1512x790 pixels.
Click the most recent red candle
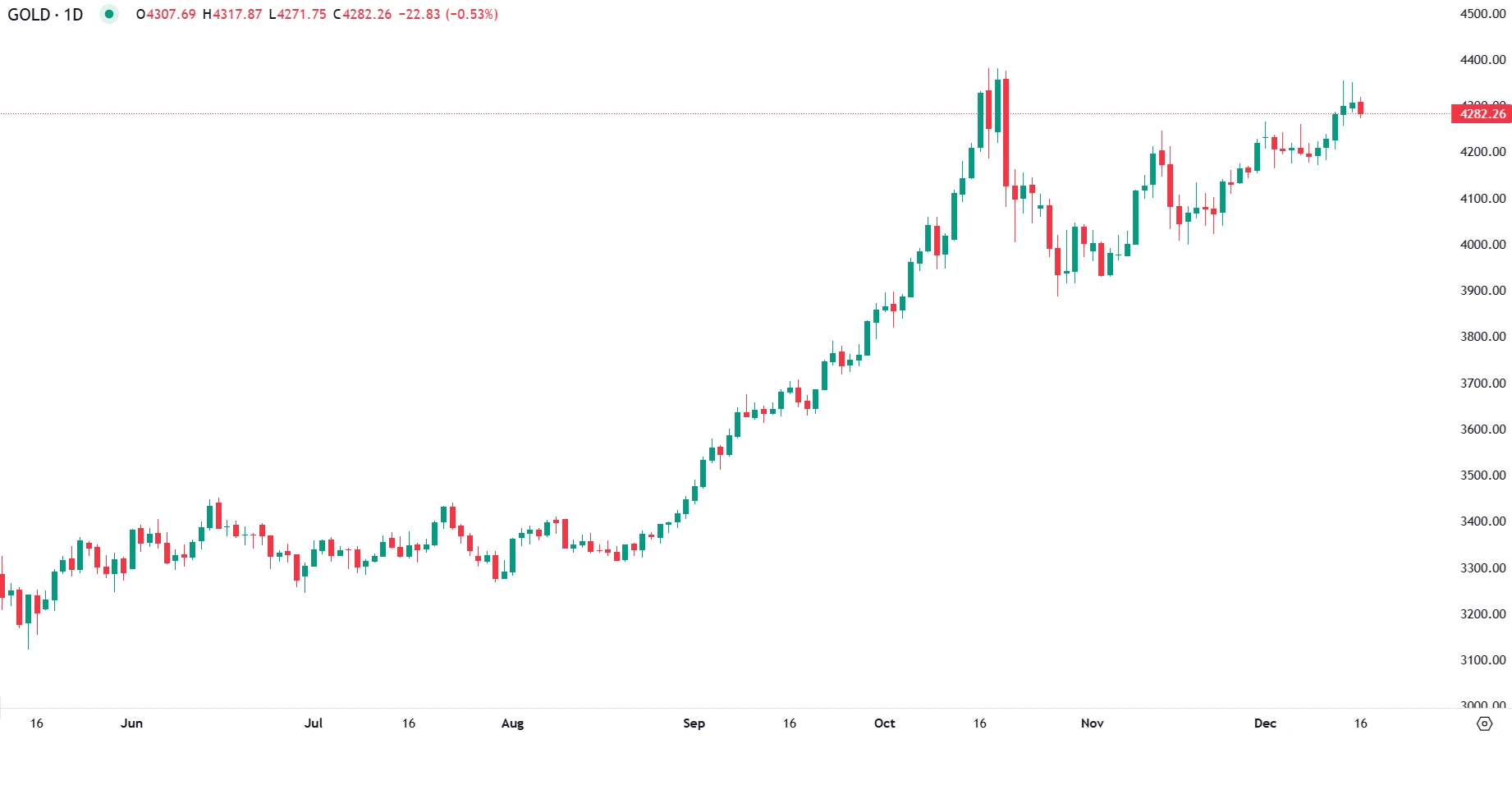pos(1360,108)
